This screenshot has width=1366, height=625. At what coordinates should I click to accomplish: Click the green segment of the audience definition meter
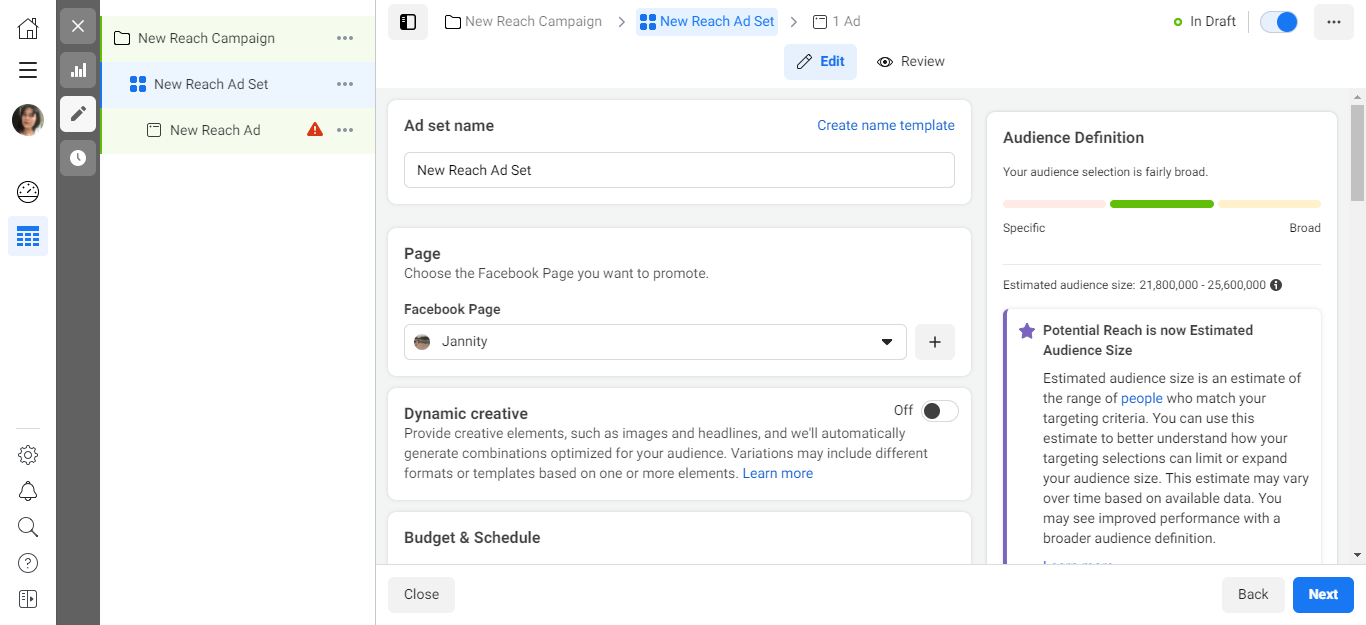point(1161,203)
